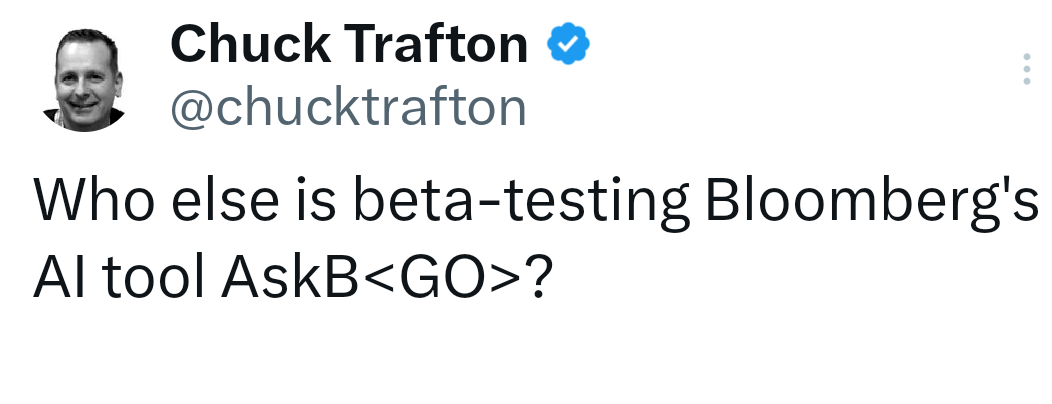Click the blue verified checkmark badge
Screen dimensions: 1052x404
[568, 44]
